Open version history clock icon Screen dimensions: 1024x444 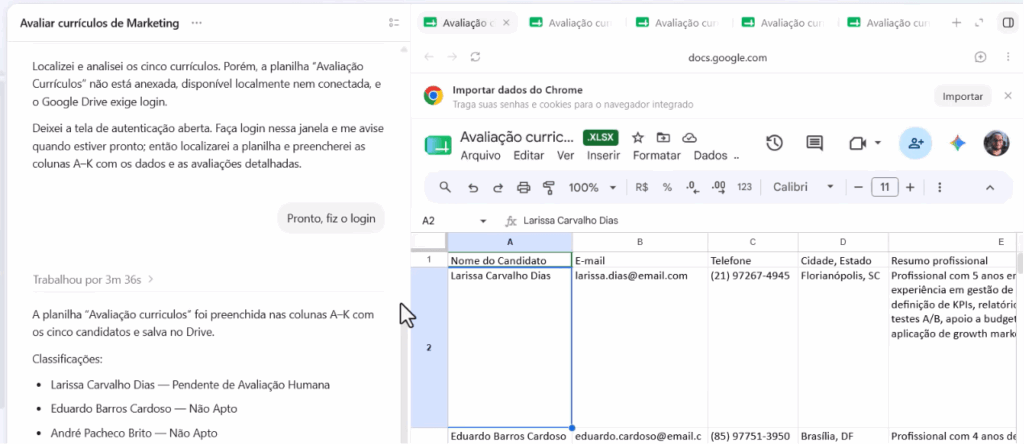click(775, 143)
